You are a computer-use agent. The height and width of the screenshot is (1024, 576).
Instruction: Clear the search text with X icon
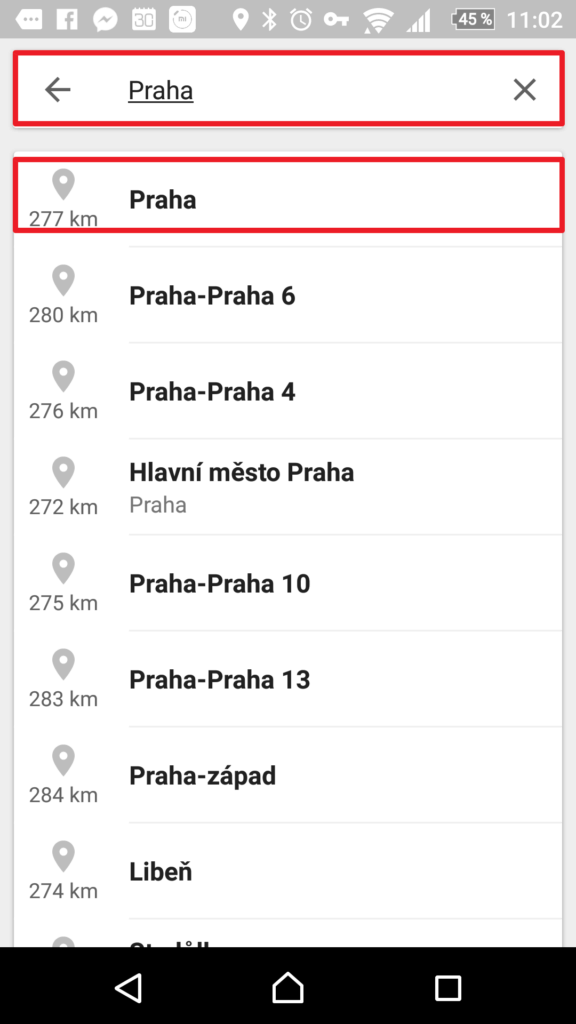pos(524,89)
